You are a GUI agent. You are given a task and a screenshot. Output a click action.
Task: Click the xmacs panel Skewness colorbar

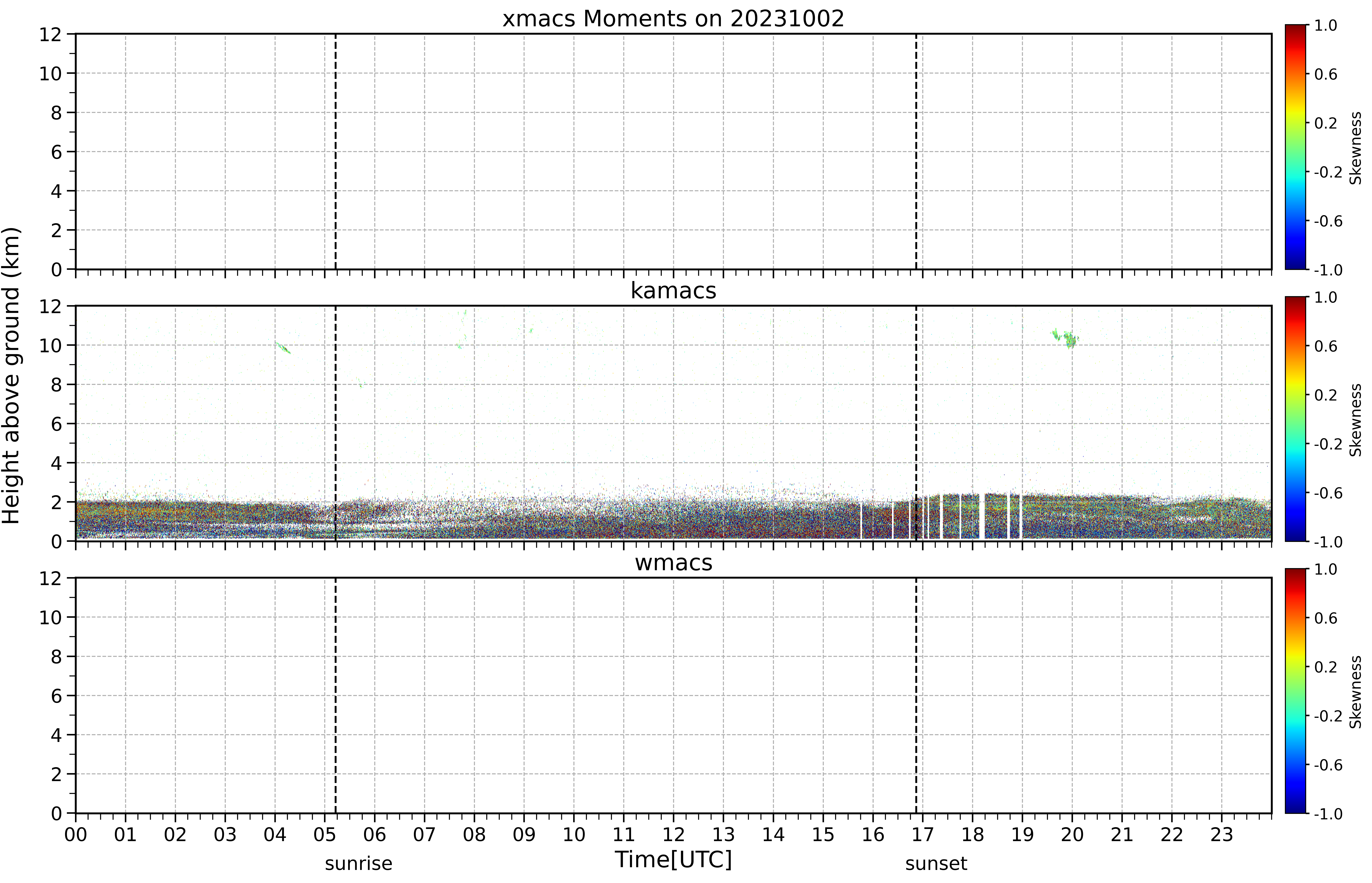pyautogui.click(x=1295, y=147)
